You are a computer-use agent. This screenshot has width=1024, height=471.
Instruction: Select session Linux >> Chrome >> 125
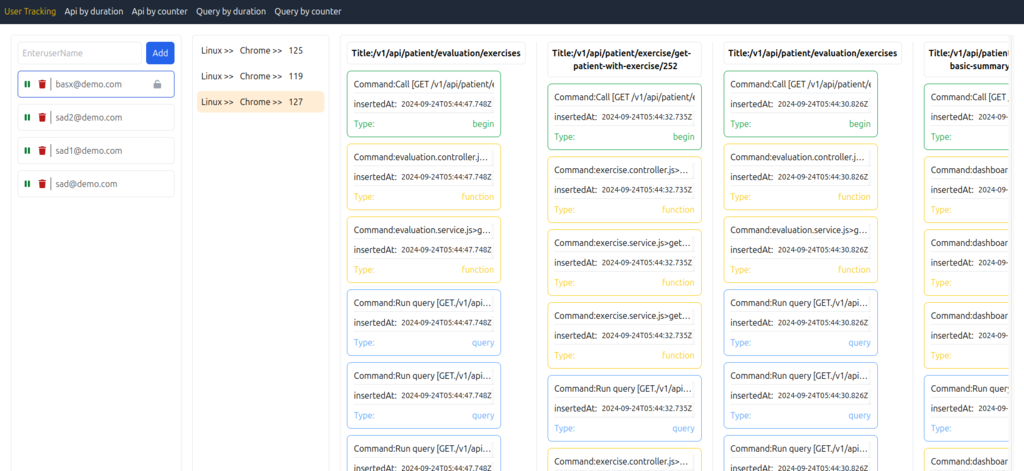click(261, 50)
